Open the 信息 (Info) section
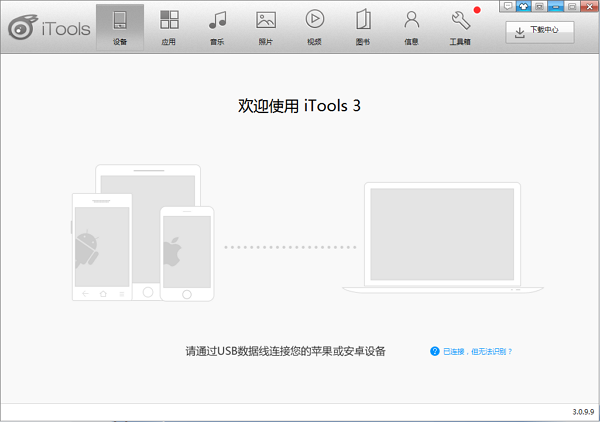The height and width of the screenshot is (422, 600). tap(411, 28)
